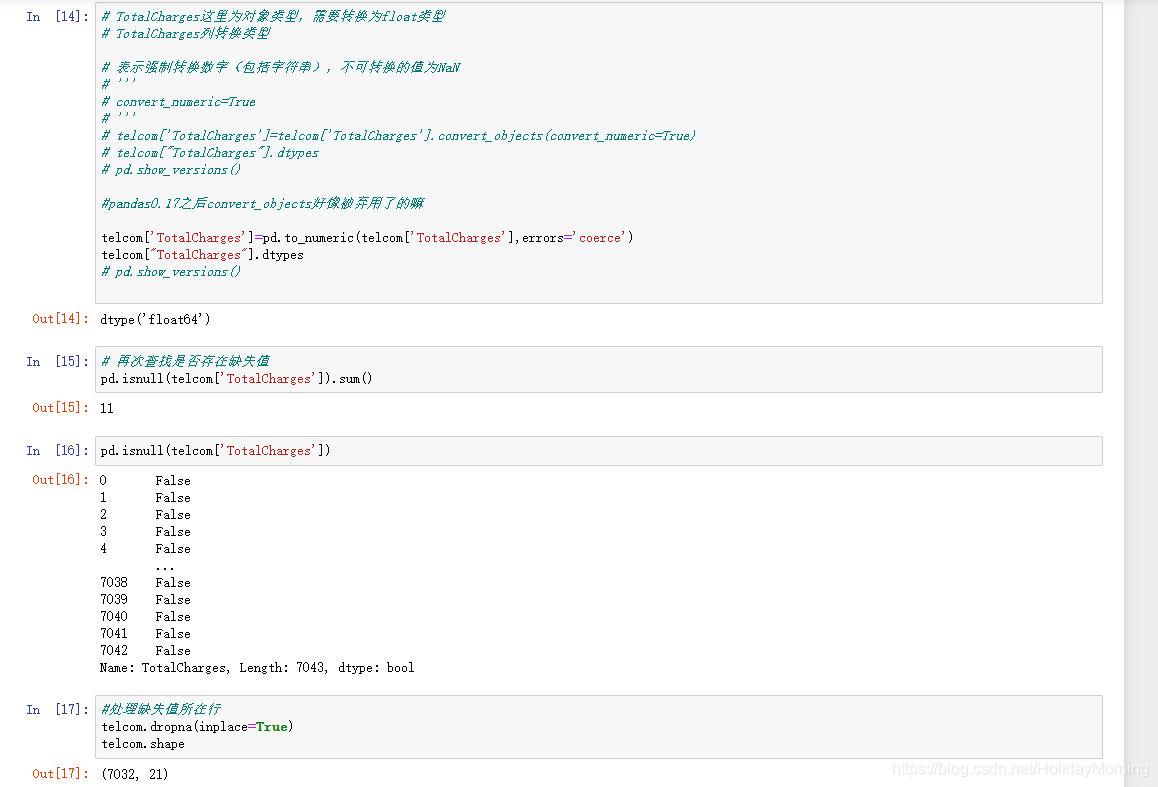Click the Out[15] value 11
Viewport: 1158px width, 787px height.
coord(106,408)
